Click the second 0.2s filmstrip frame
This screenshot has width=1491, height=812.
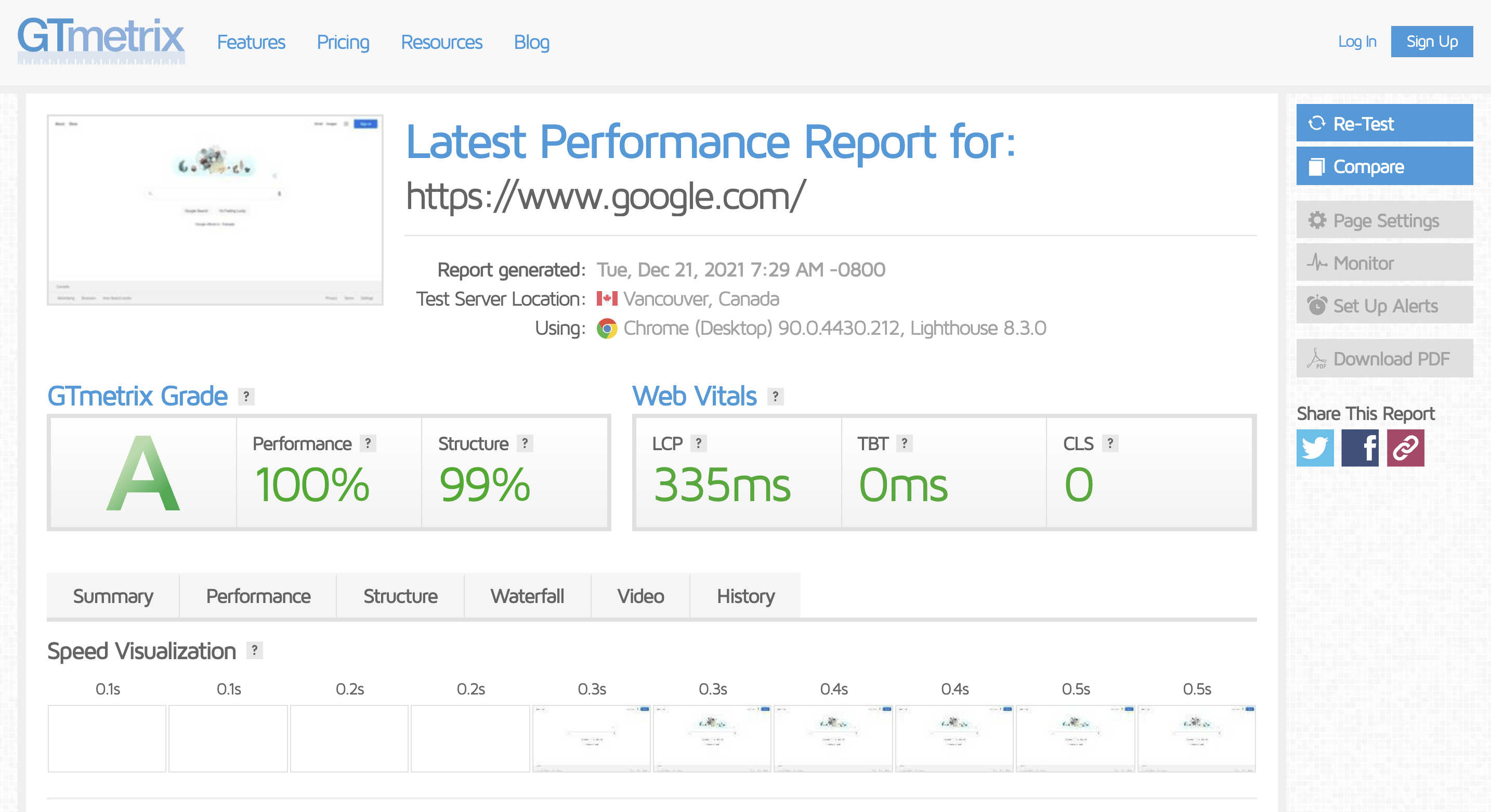tap(470, 739)
